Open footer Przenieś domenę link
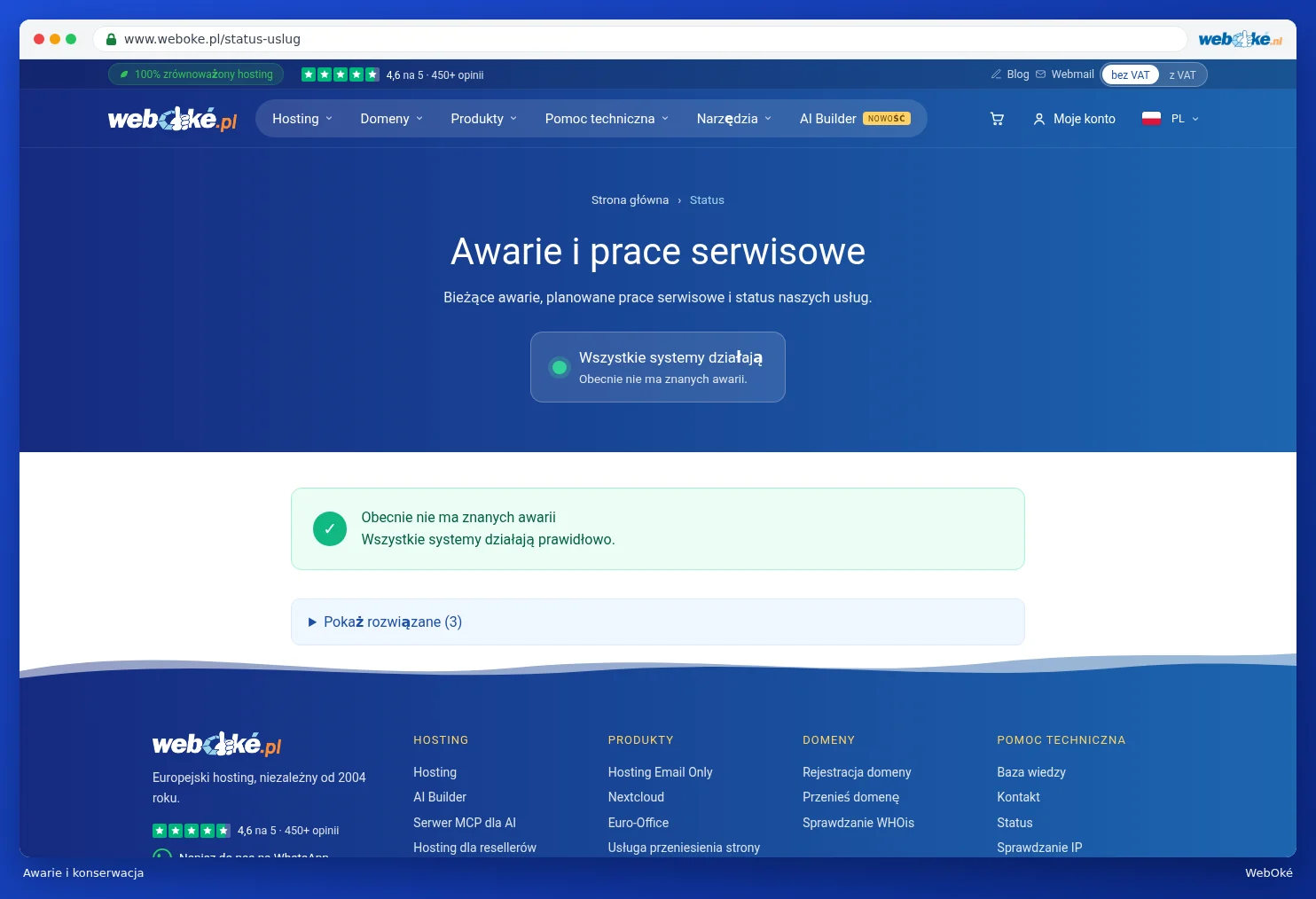The image size is (1316, 899). pos(850,797)
